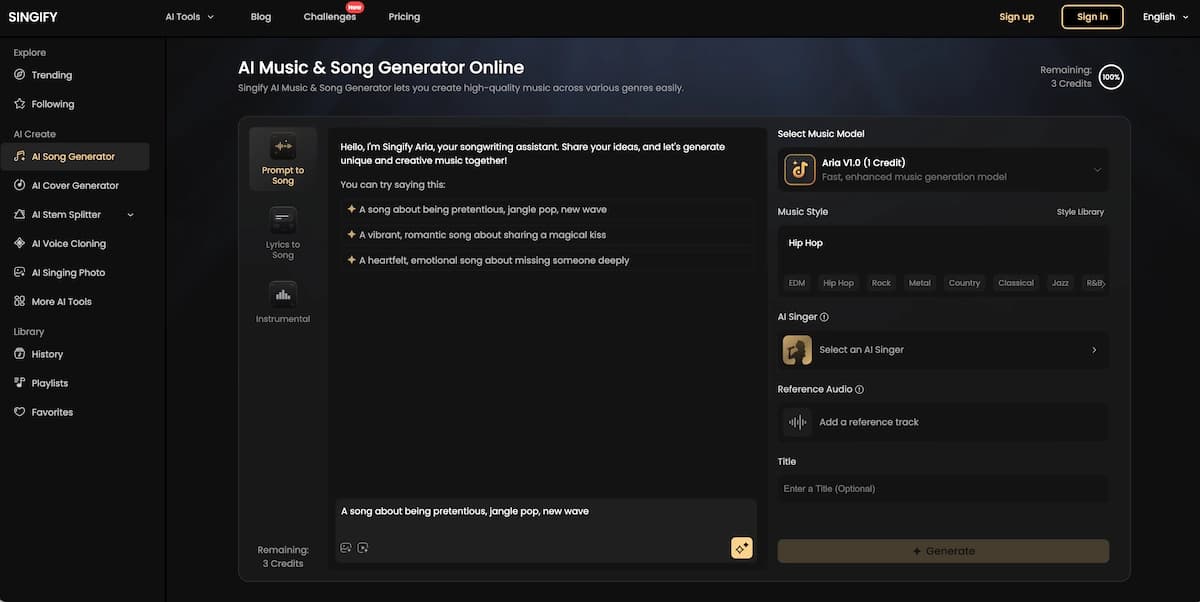Click the AI Singer info icon
Viewport: 1200px width, 602px height.
click(x=824, y=317)
